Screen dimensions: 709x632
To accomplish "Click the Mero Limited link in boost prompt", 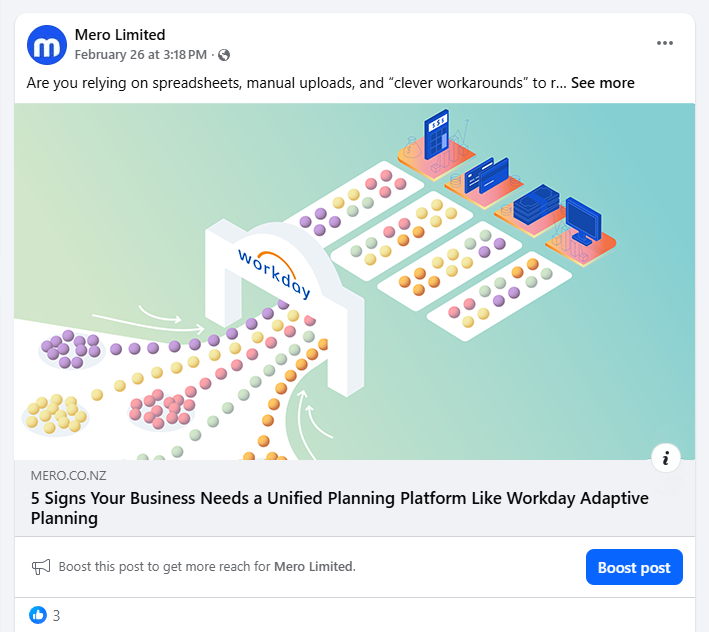I will 314,566.
